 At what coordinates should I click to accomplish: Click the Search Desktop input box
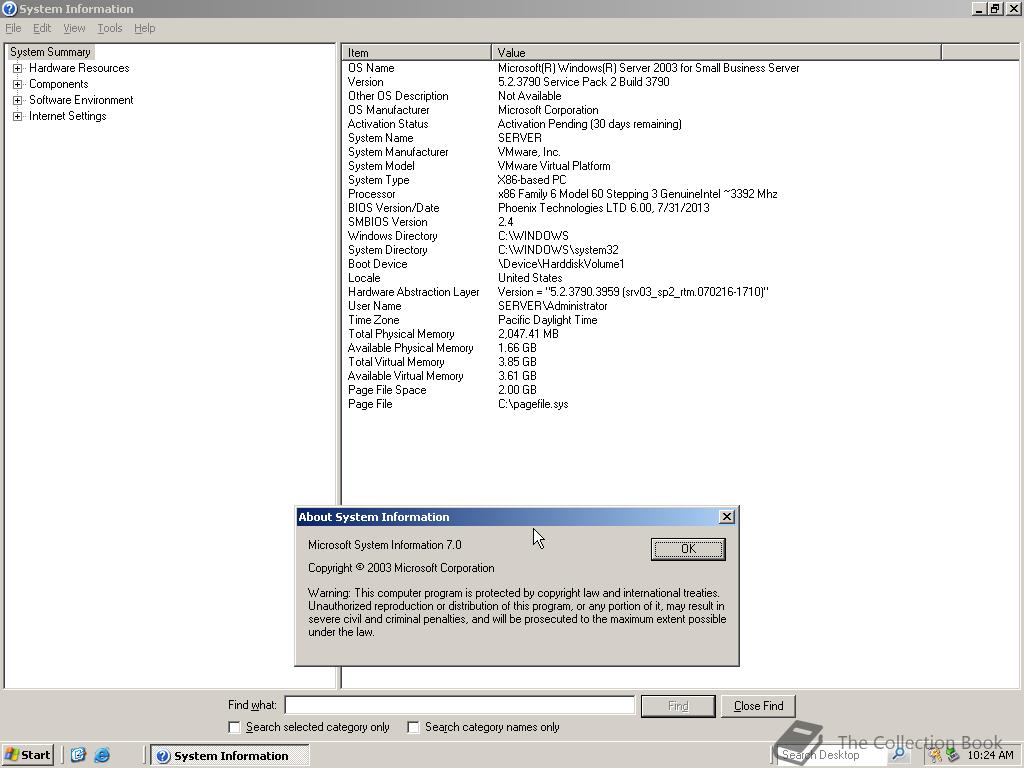(x=833, y=755)
